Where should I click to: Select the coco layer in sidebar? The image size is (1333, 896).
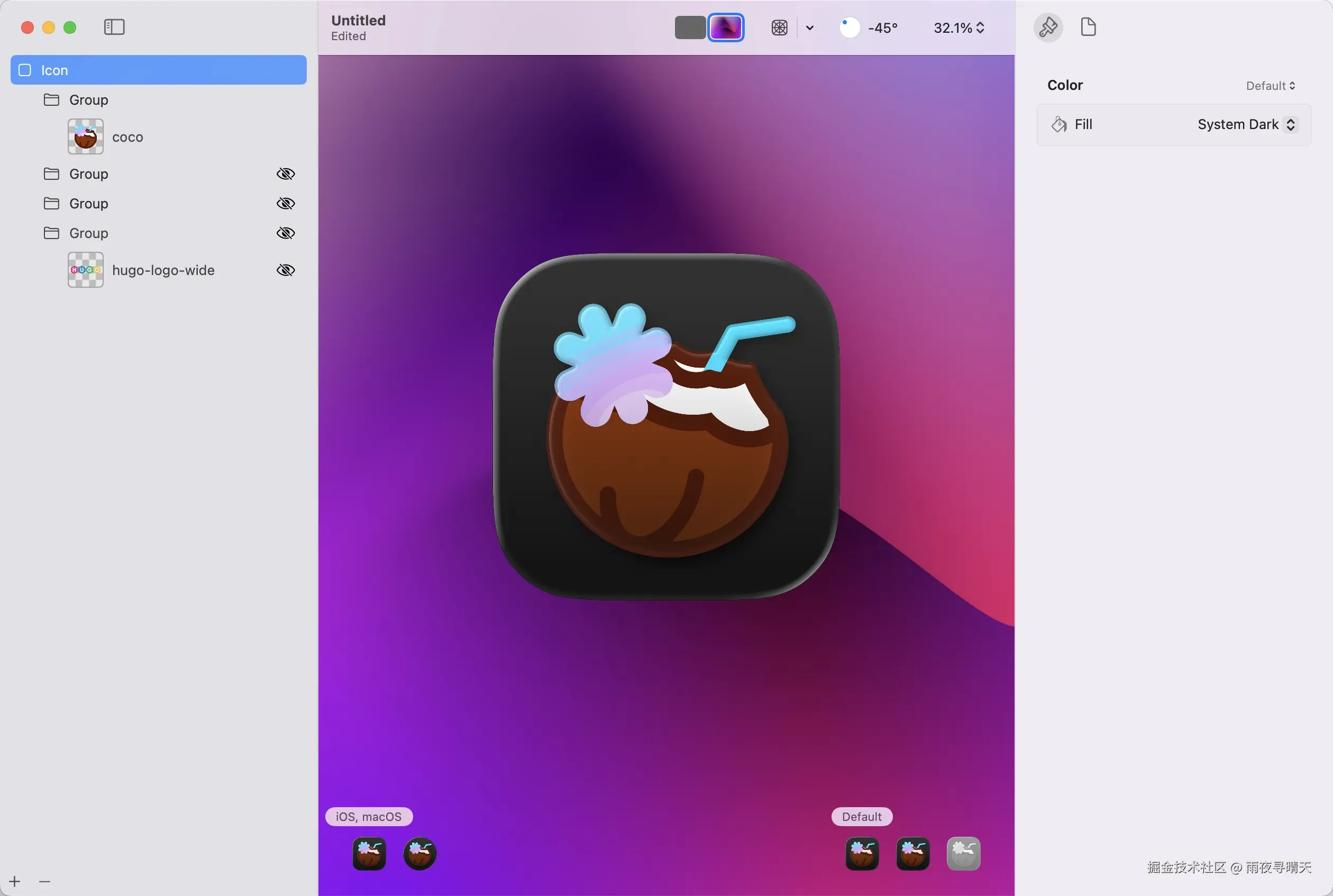[x=127, y=137]
